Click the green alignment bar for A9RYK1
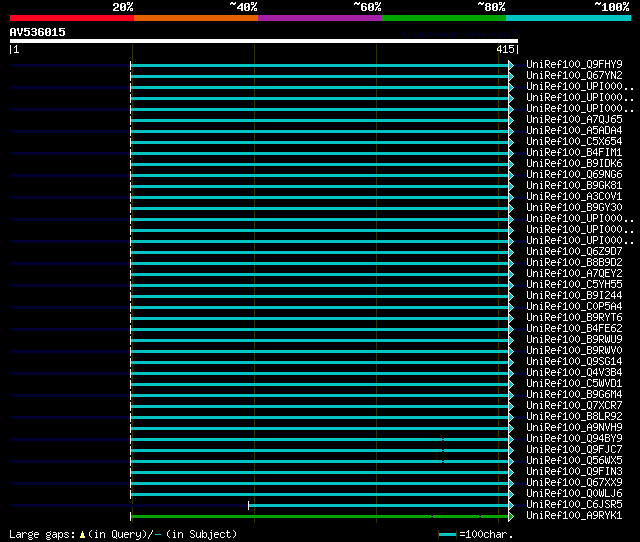Viewport: 640px width, 542px height. (x=320, y=517)
